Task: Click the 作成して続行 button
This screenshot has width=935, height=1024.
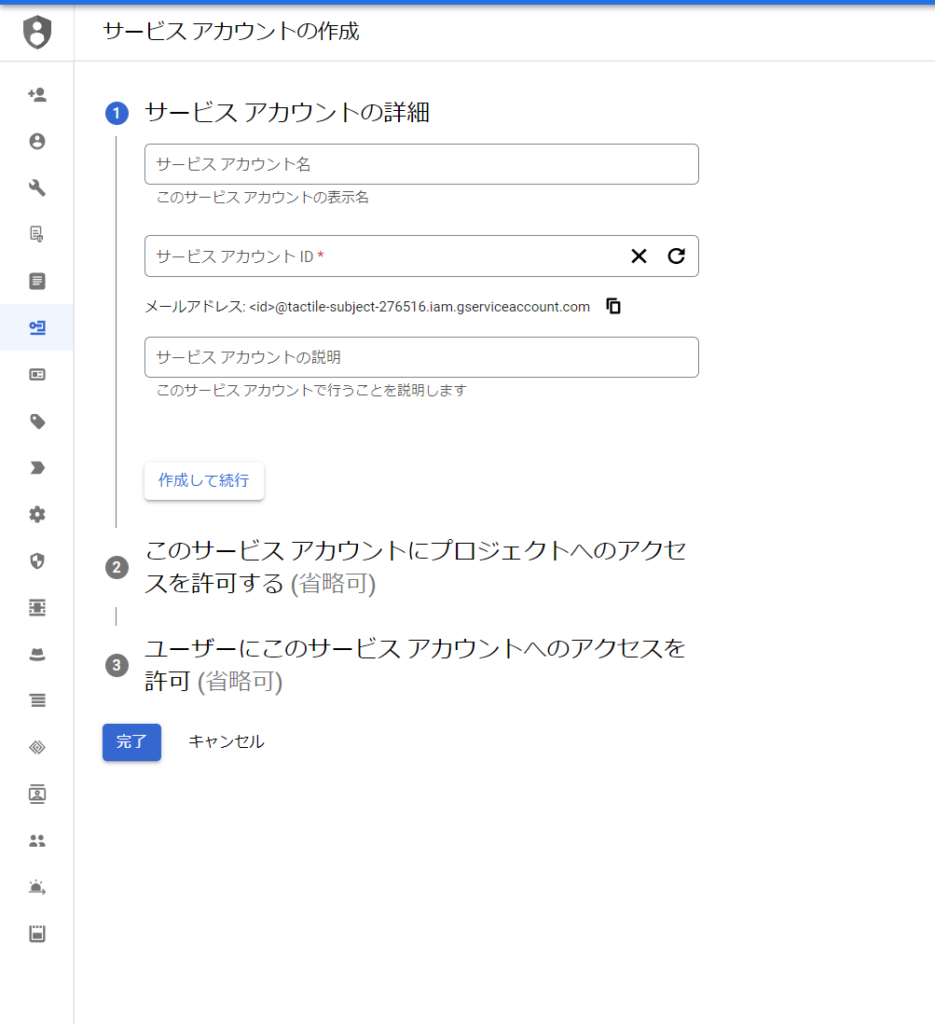Action: (x=204, y=480)
